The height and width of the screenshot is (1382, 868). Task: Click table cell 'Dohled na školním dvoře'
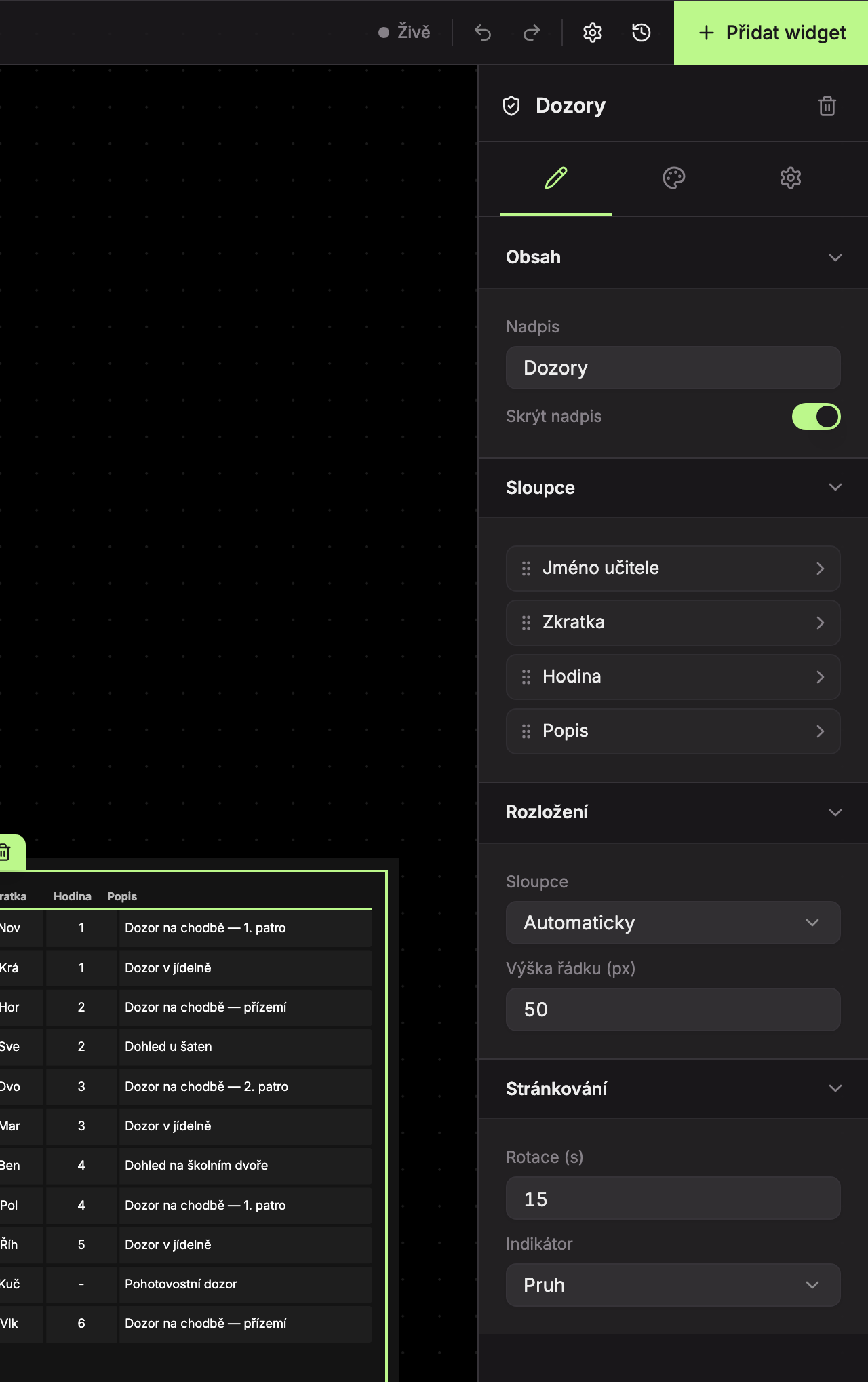pyautogui.click(x=245, y=1166)
